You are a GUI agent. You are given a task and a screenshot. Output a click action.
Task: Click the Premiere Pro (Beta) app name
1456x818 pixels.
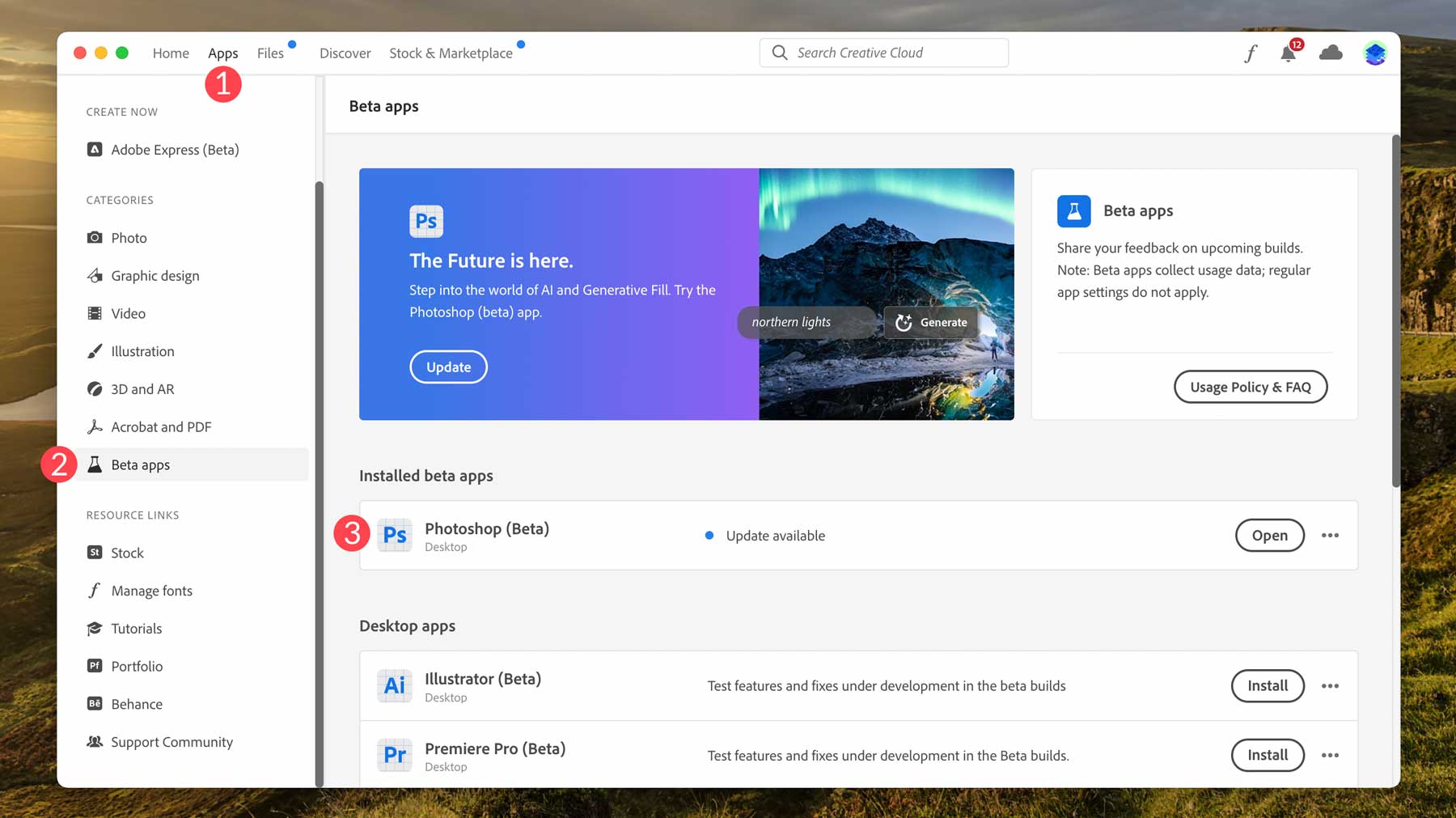[x=495, y=748]
